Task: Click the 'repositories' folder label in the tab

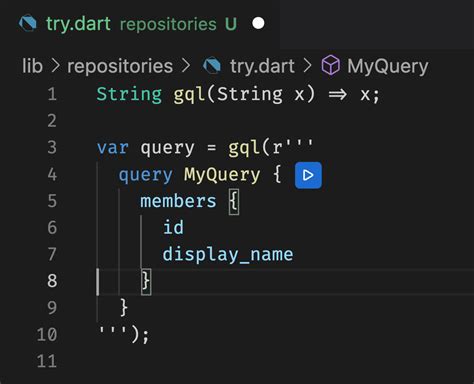Action: tap(168, 24)
